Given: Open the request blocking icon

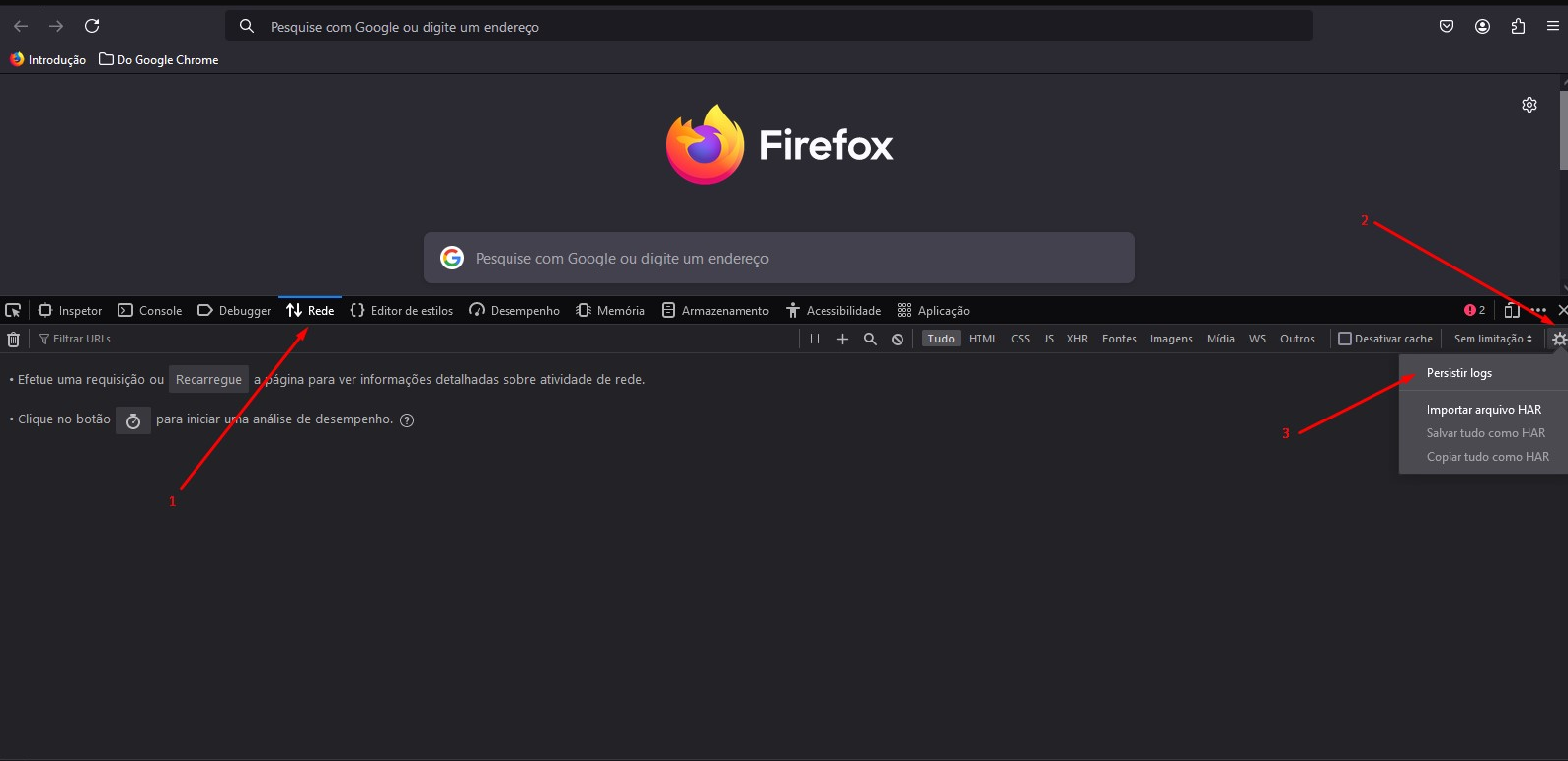Looking at the screenshot, I should [x=898, y=339].
